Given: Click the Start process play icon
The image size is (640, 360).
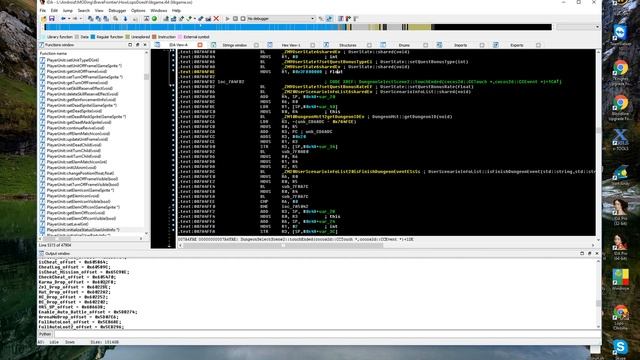Looking at the screenshot, I should (227, 19).
